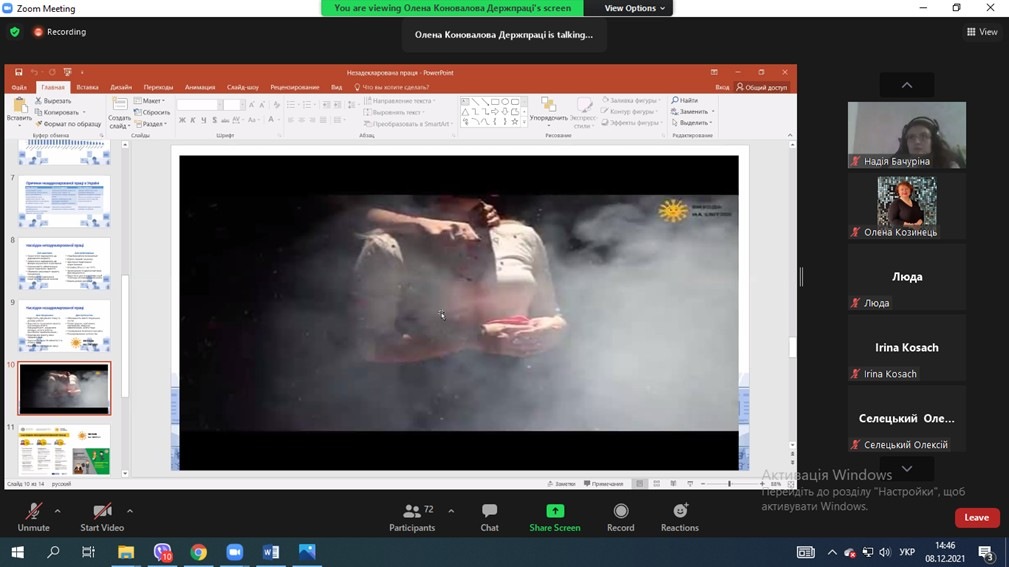Open the Participants panel
The height and width of the screenshot is (567, 1009).
412,516
